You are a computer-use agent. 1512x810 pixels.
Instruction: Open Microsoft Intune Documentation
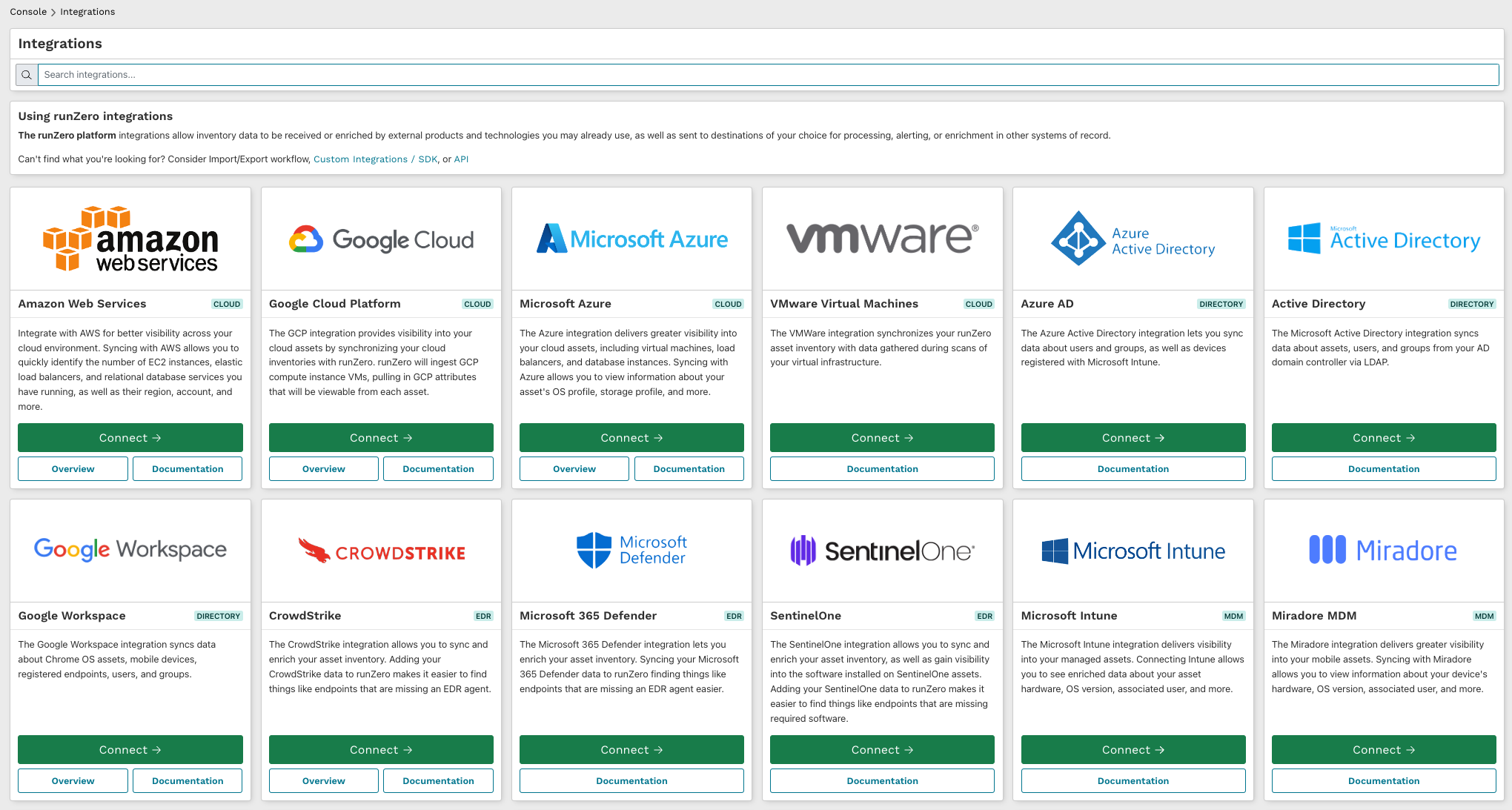tap(1133, 781)
